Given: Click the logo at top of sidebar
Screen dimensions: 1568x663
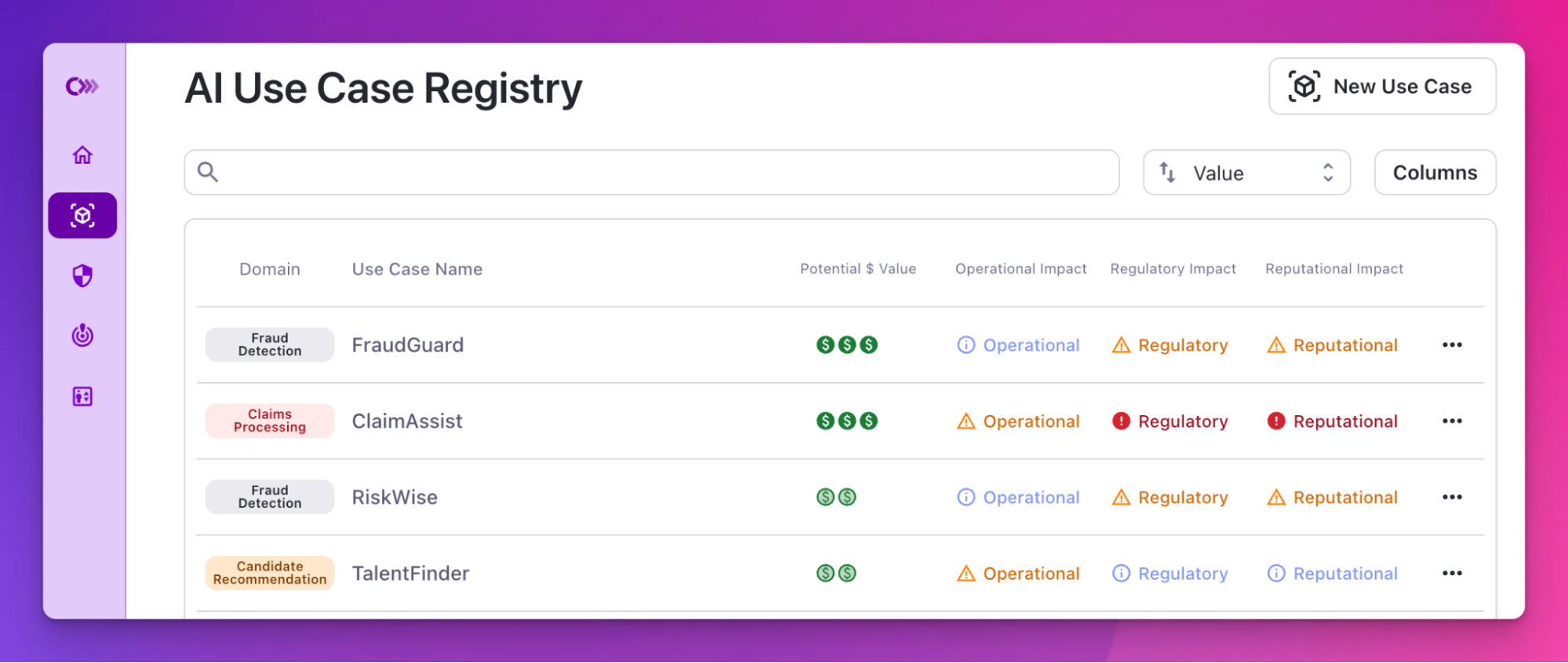Looking at the screenshot, I should tap(82, 86).
